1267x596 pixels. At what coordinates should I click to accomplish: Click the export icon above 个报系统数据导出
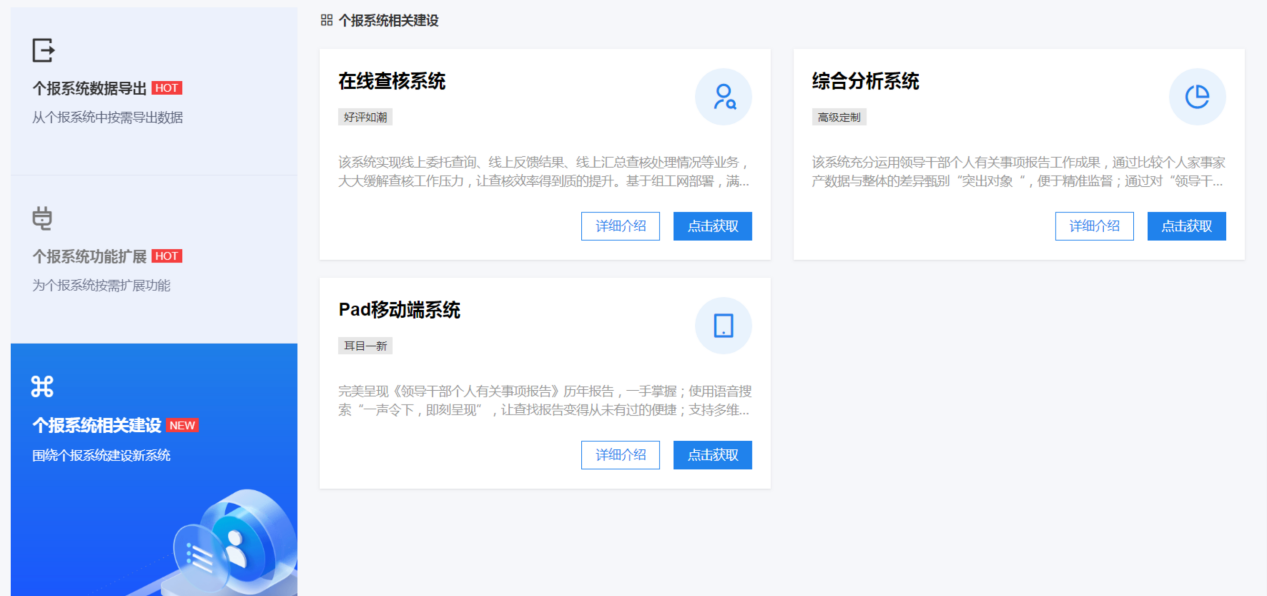pyautogui.click(x=43, y=50)
